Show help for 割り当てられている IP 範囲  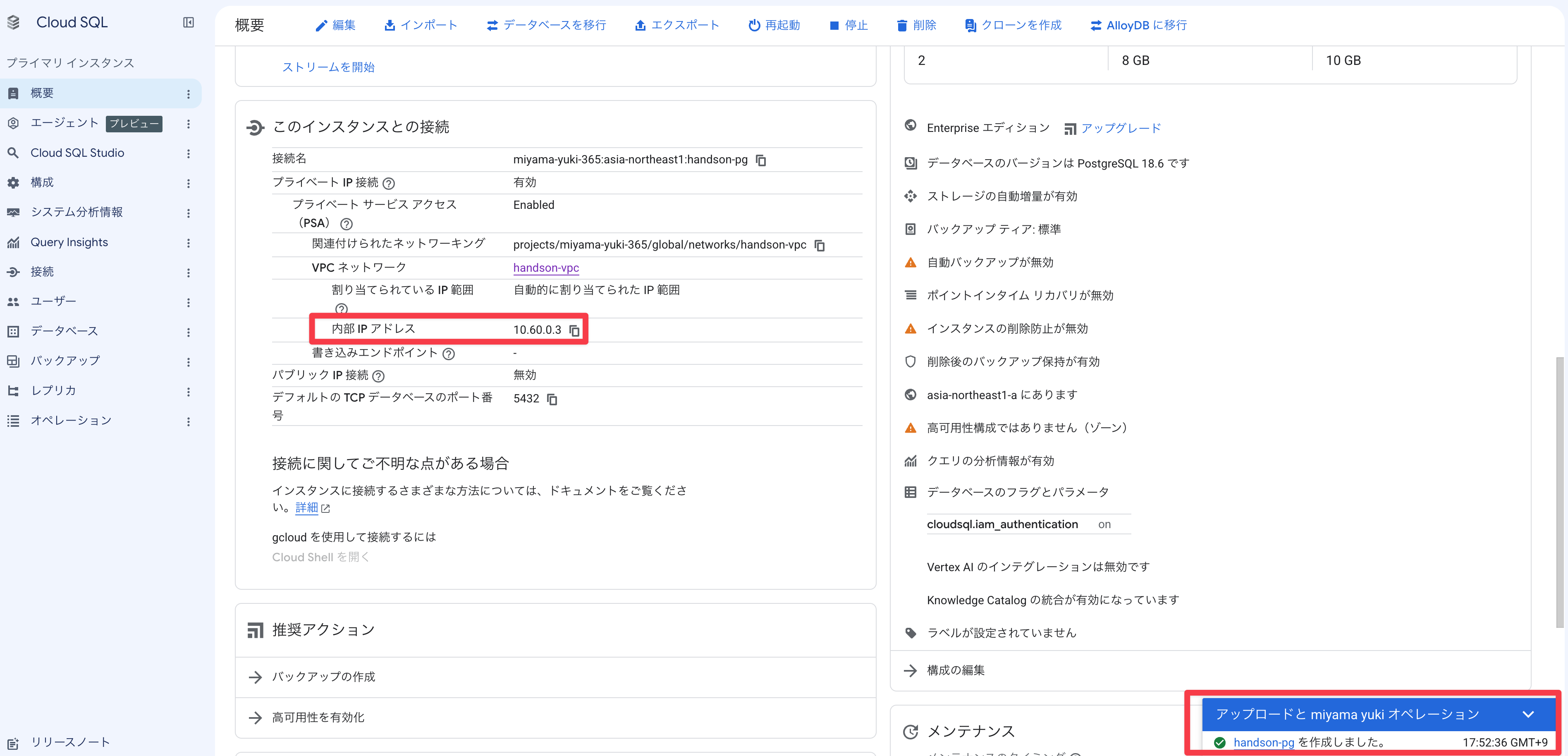click(342, 309)
